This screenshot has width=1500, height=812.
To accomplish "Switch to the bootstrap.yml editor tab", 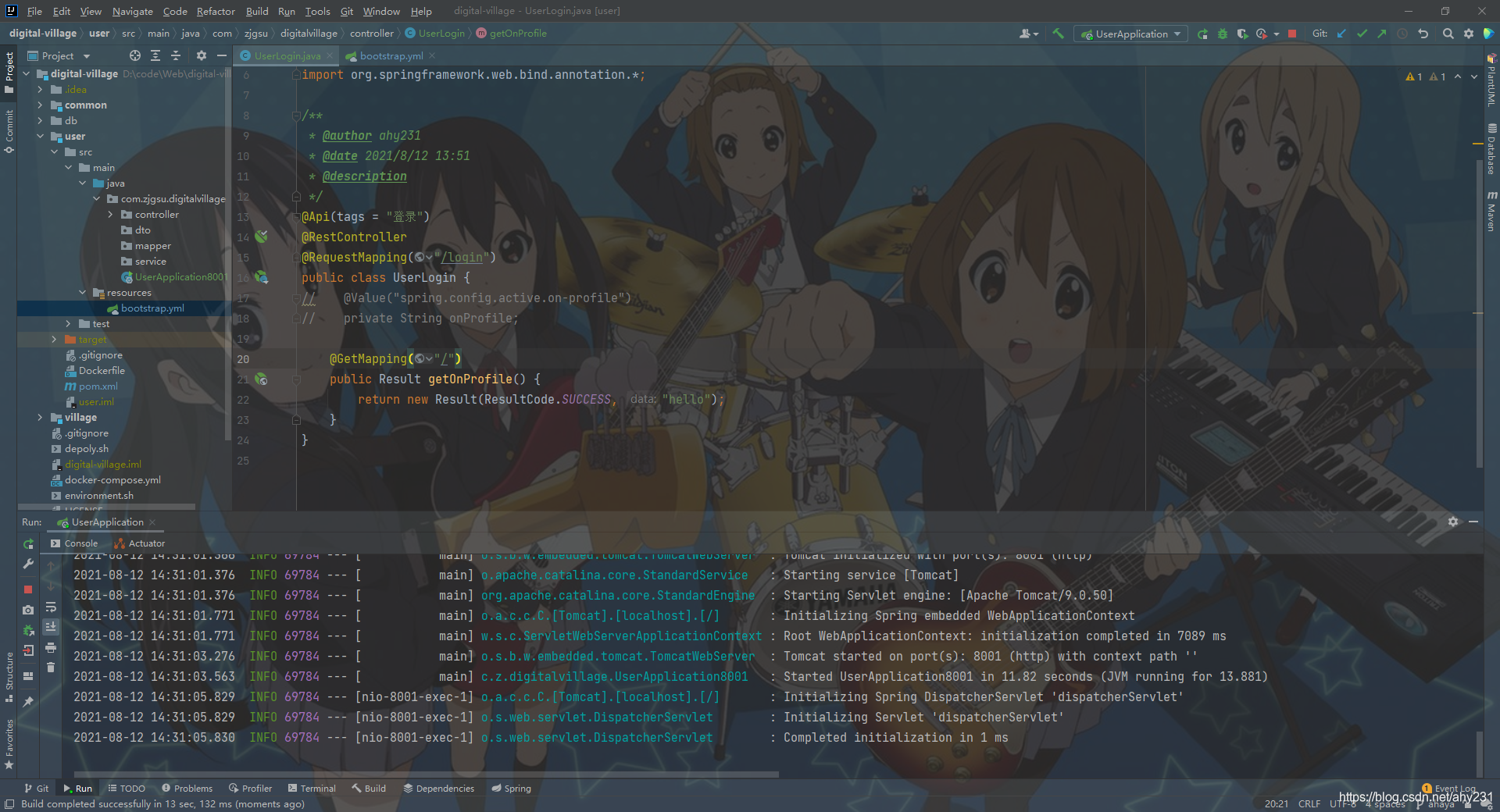I will pos(391,55).
